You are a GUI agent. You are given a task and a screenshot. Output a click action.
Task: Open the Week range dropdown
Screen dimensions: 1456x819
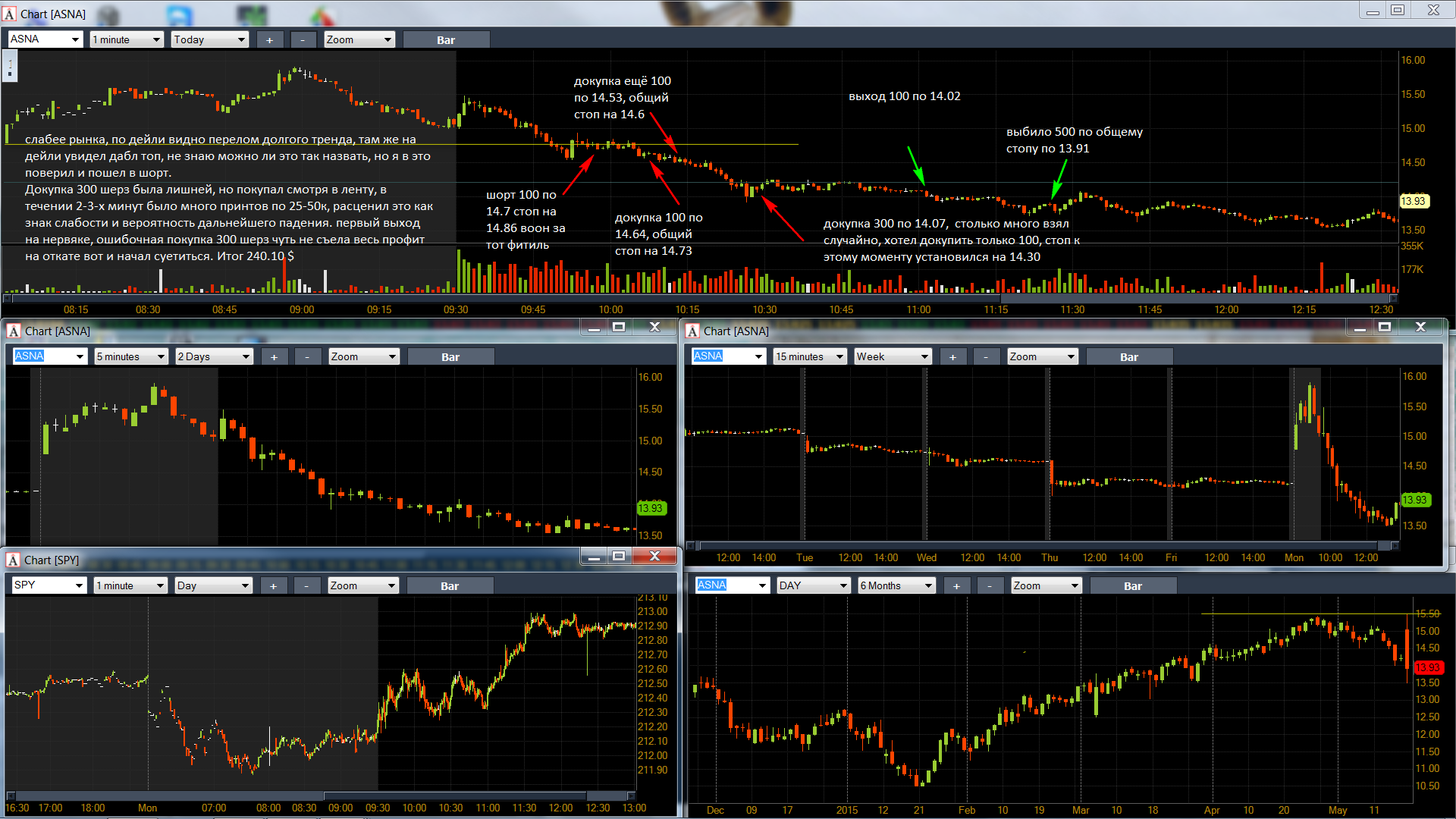click(893, 356)
